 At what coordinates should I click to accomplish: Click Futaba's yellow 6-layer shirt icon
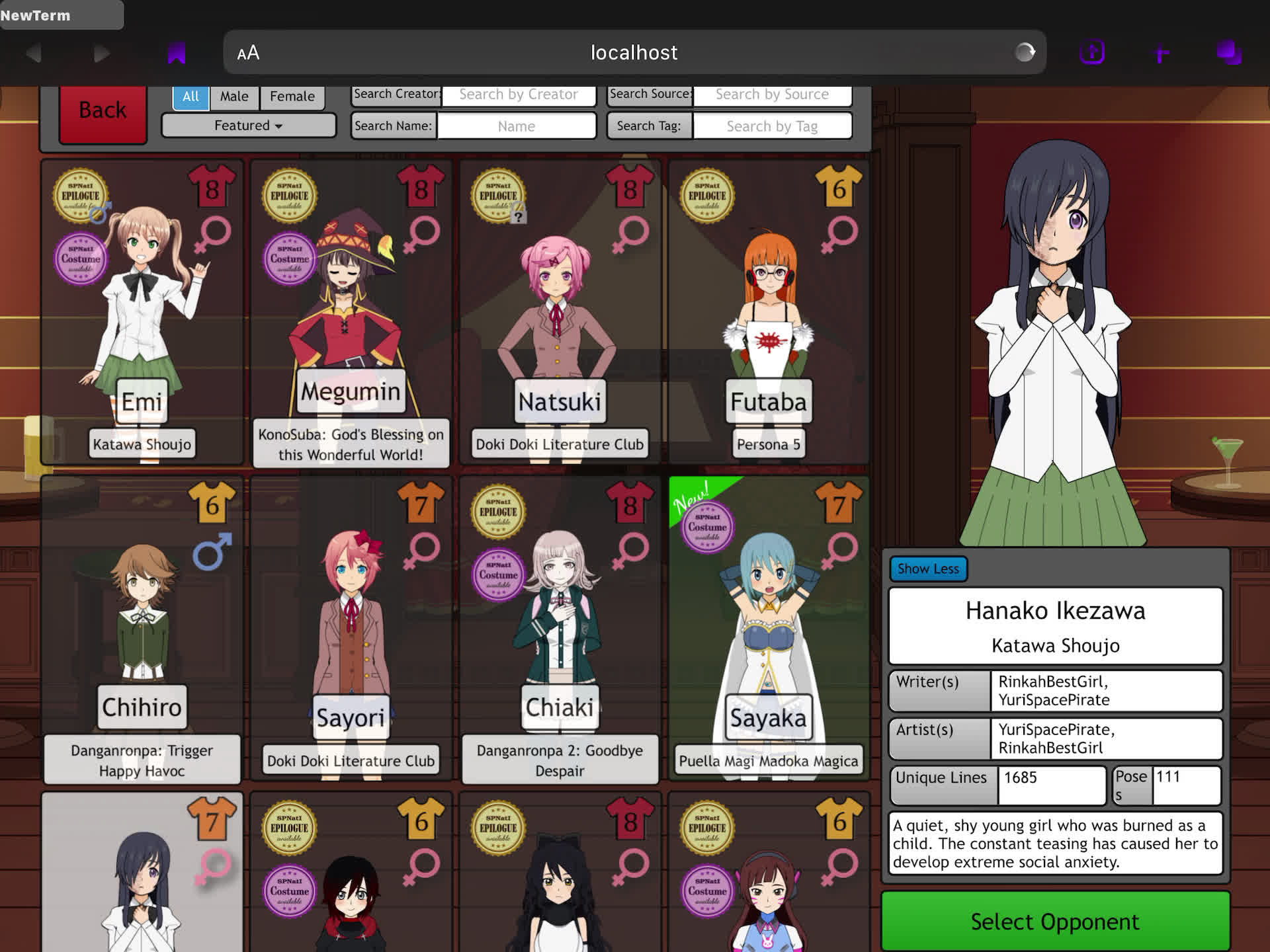(839, 187)
